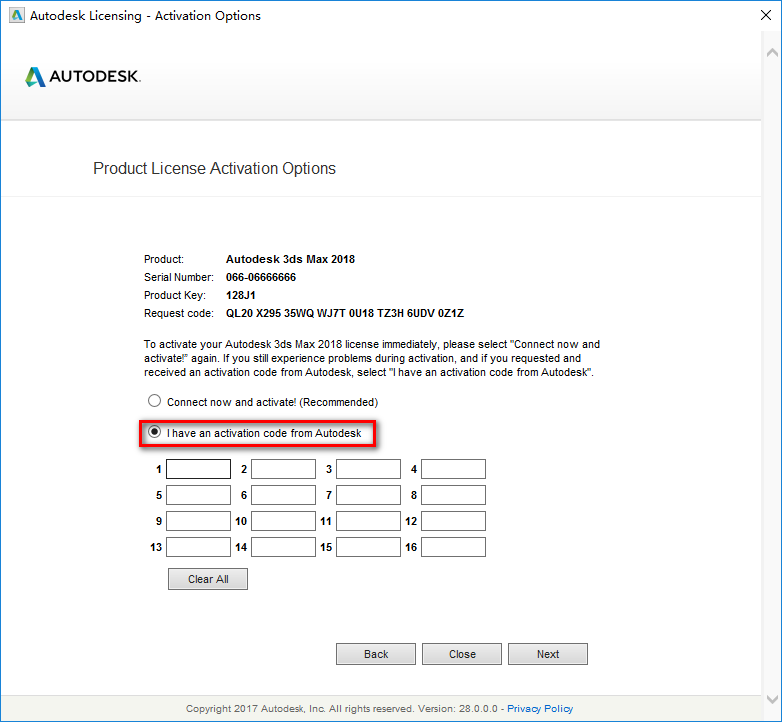The height and width of the screenshot is (722, 782).
Task: Click activation code field 6
Action: click(283, 495)
